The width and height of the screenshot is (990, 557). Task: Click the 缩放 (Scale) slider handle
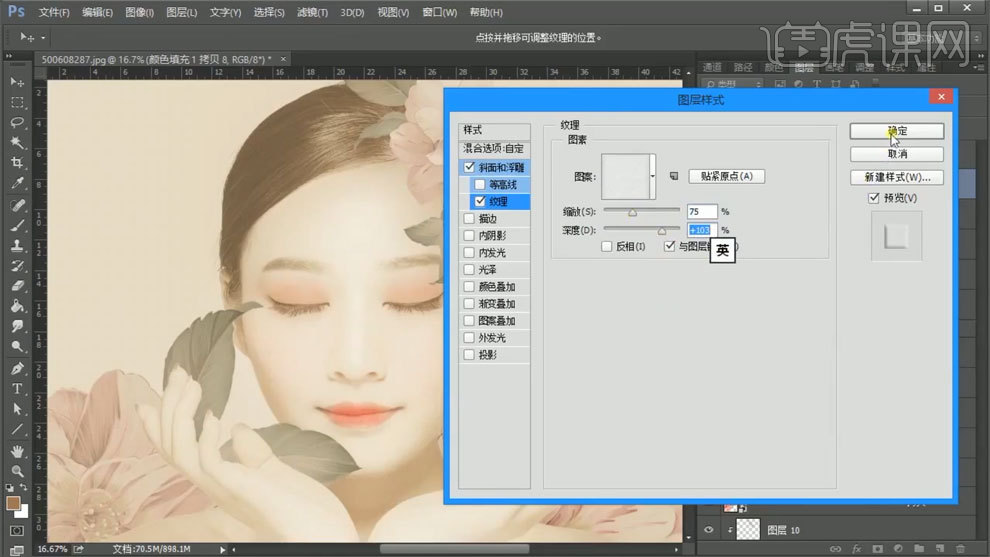point(632,212)
